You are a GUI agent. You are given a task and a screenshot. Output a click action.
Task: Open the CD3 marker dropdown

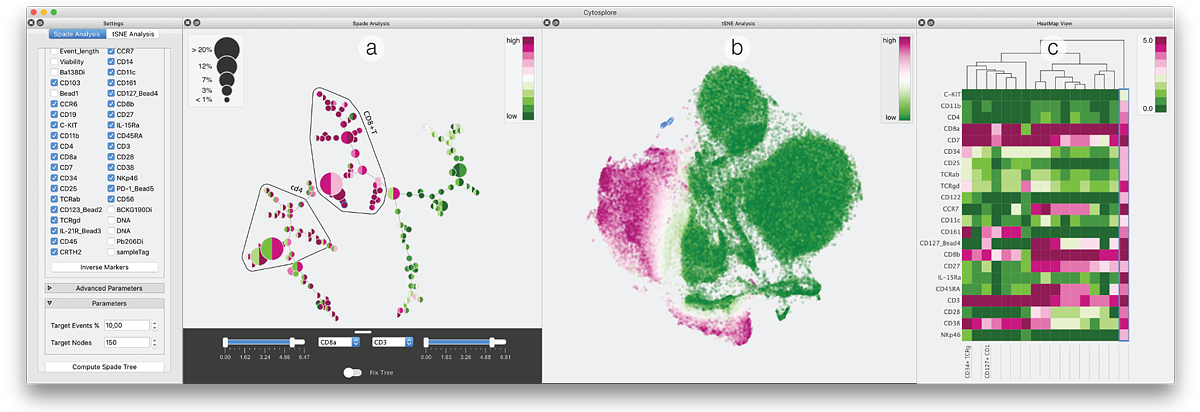click(x=392, y=342)
